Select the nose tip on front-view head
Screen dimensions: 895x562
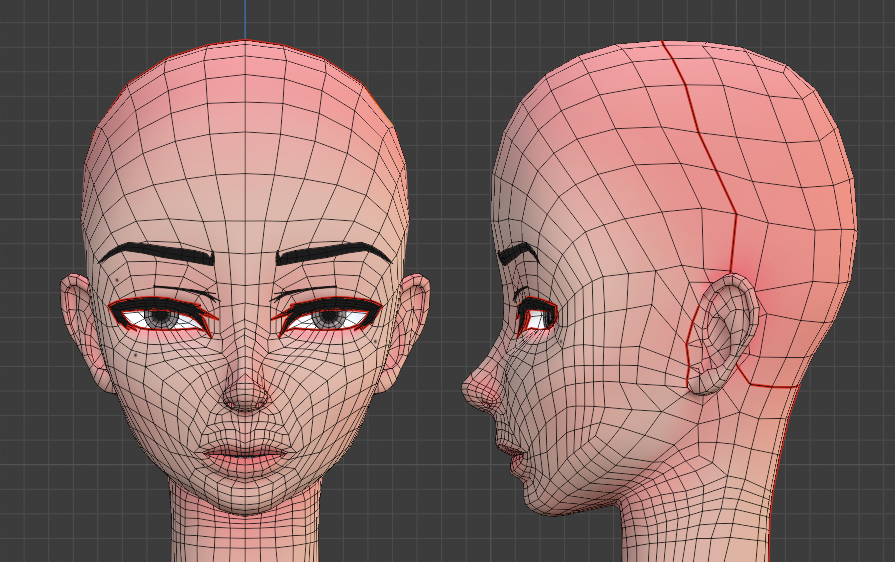(245, 393)
